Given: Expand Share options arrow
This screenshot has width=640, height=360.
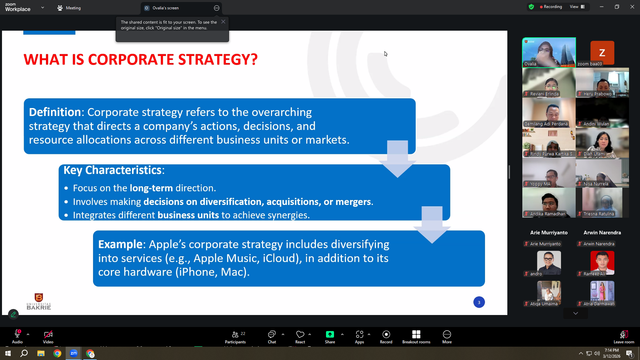Looking at the screenshot, I should [342, 334].
